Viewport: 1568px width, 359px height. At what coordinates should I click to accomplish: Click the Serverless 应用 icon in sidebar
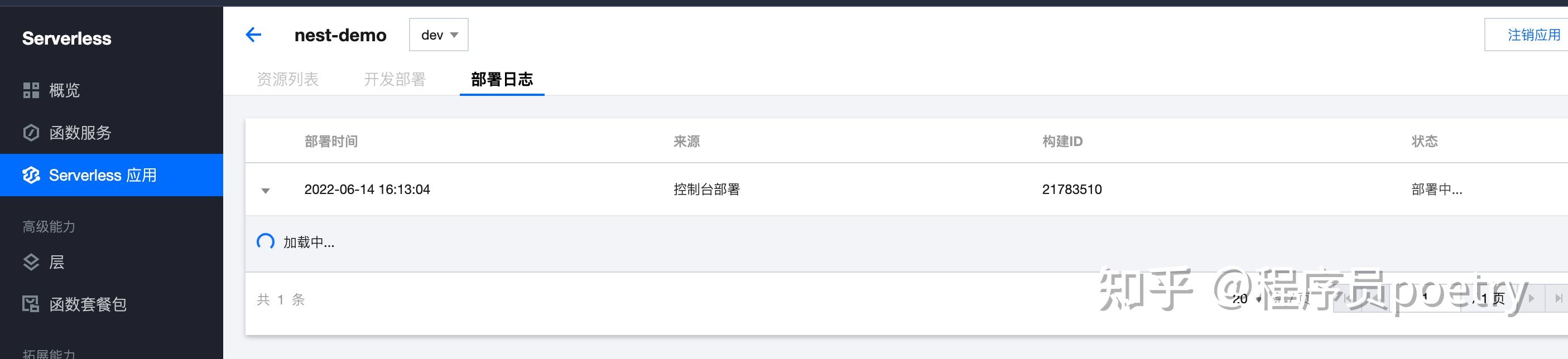31,174
